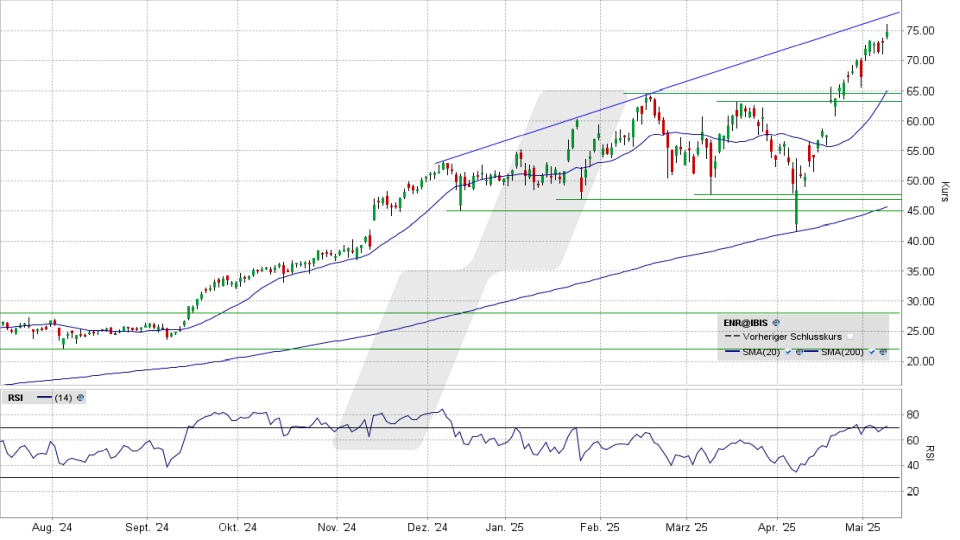
Task: Select the (14) RSI period label
Action: pyautogui.click(x=63, y=398)
